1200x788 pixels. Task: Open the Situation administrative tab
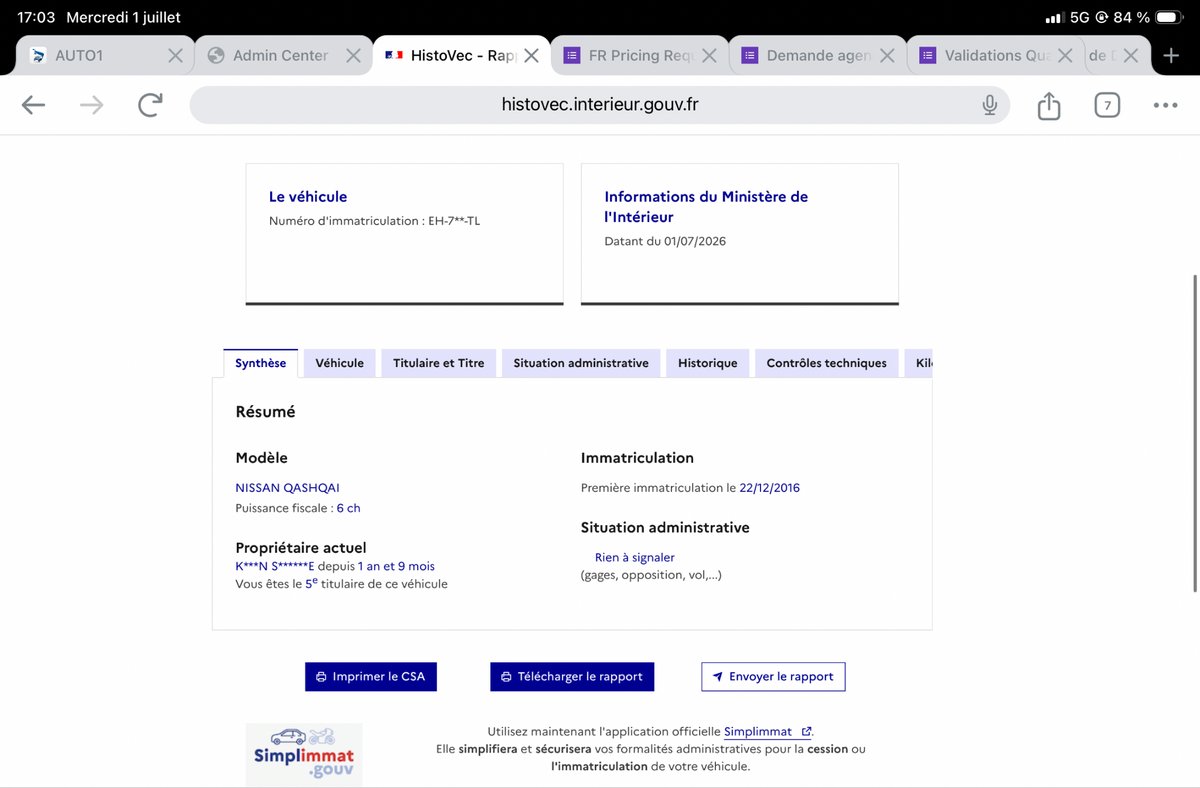coord(581,363)
